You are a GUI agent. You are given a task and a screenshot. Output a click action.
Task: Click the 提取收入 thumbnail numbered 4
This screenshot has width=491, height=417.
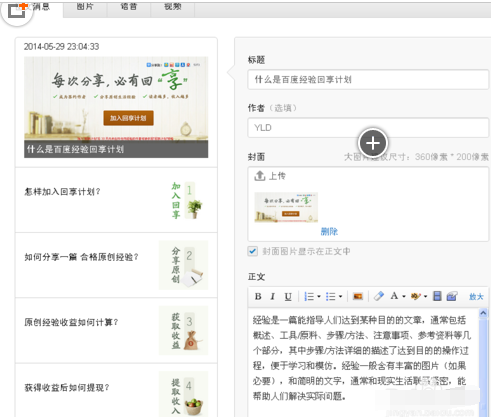(184, 394)
